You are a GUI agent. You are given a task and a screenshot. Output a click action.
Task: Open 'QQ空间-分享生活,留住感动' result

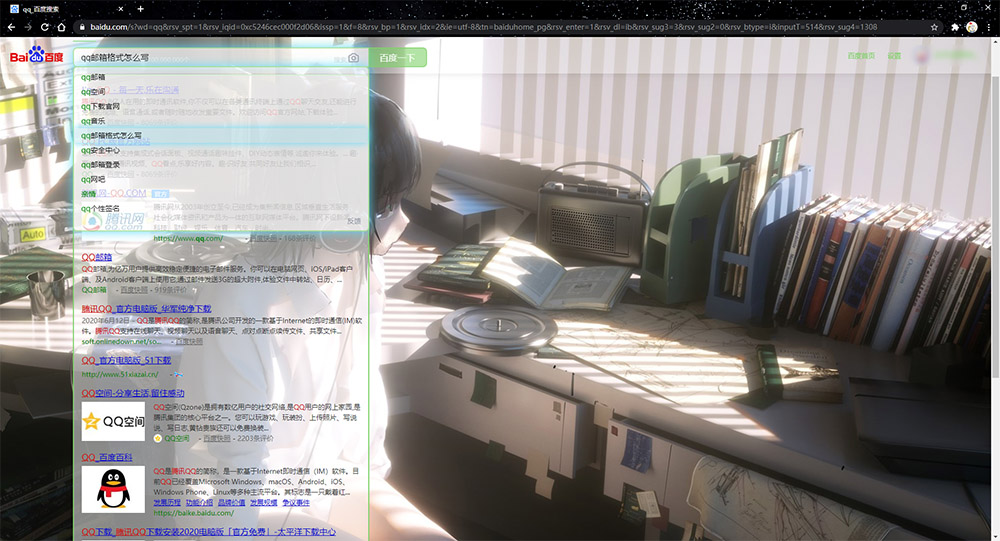point(133,394)
